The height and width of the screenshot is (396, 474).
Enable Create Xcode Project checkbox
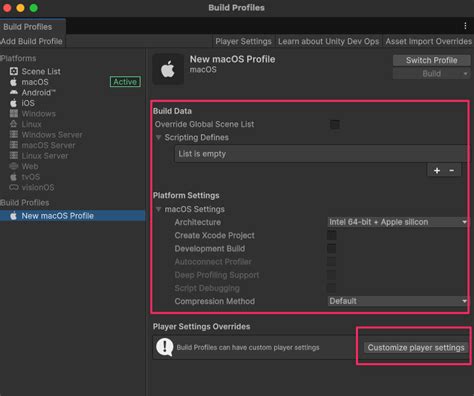332,235
